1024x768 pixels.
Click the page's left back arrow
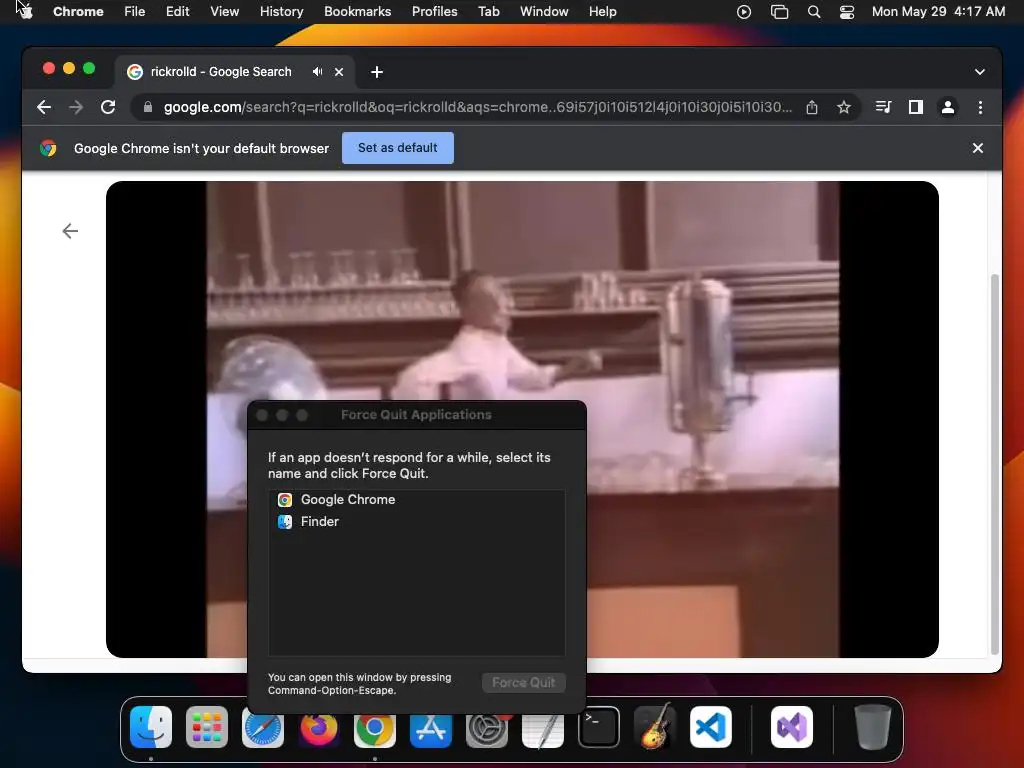70,231
